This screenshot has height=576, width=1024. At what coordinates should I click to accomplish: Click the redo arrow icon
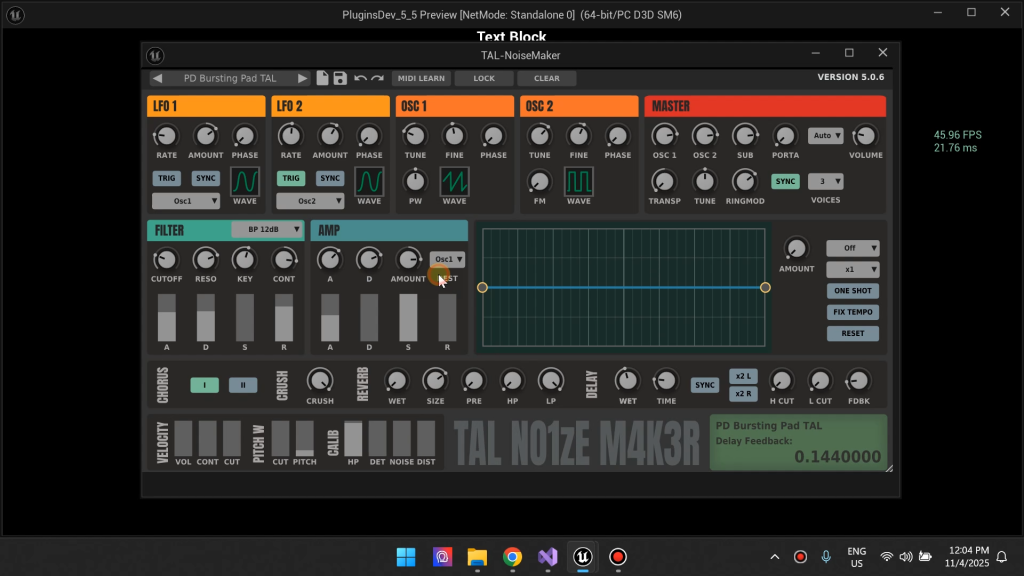tap(377, 78)
